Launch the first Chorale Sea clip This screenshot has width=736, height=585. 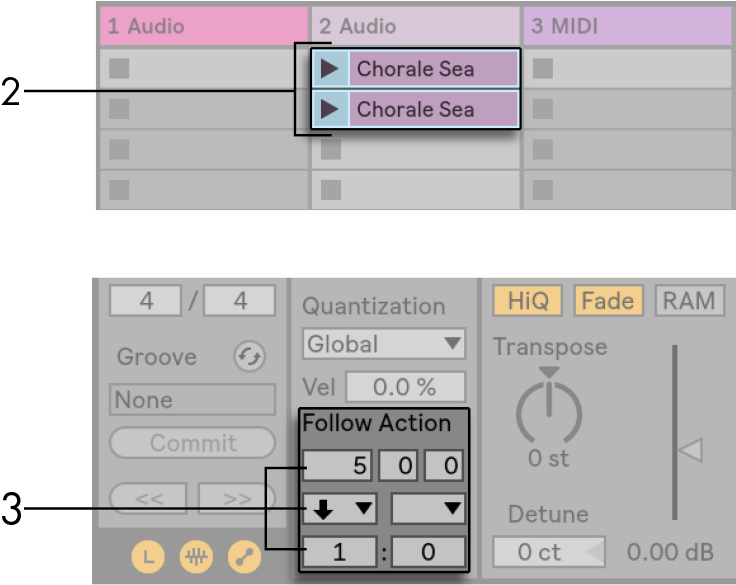[x=329, y=69]
